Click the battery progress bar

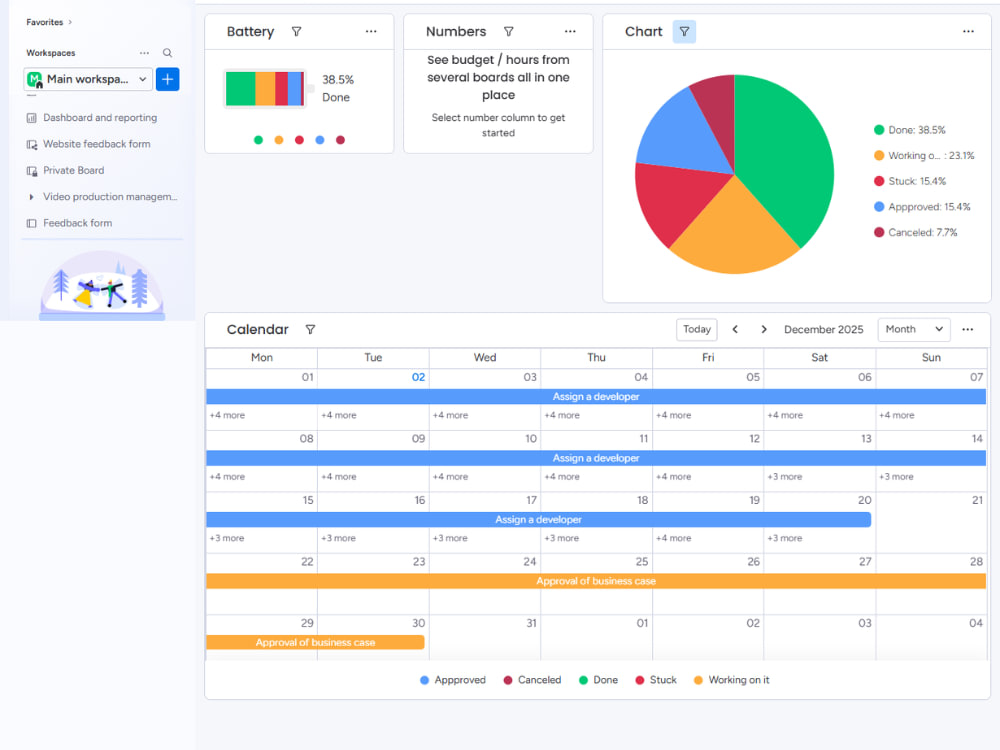(x=265, y=89)
